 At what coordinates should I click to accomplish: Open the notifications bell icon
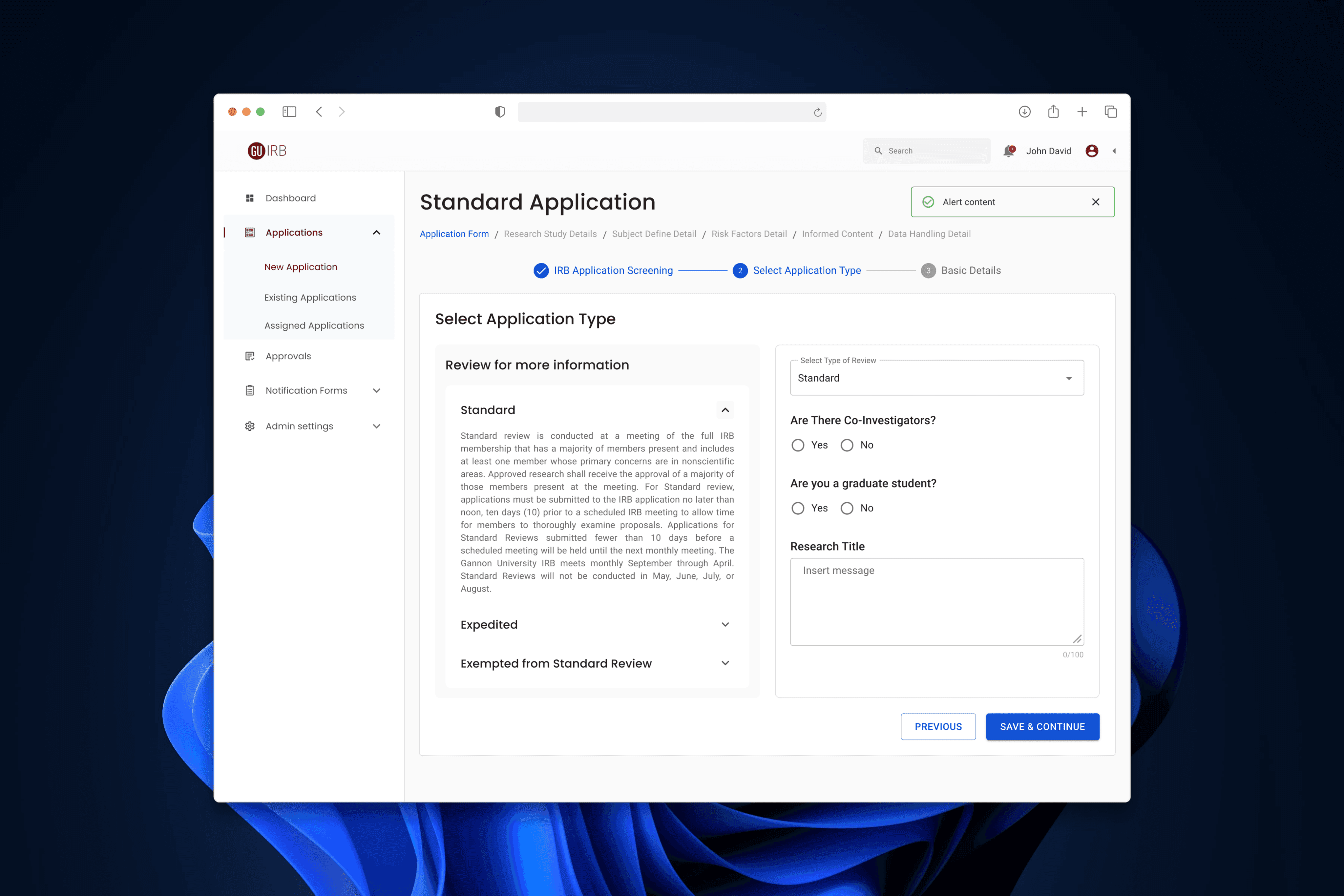coord(1009,151)
